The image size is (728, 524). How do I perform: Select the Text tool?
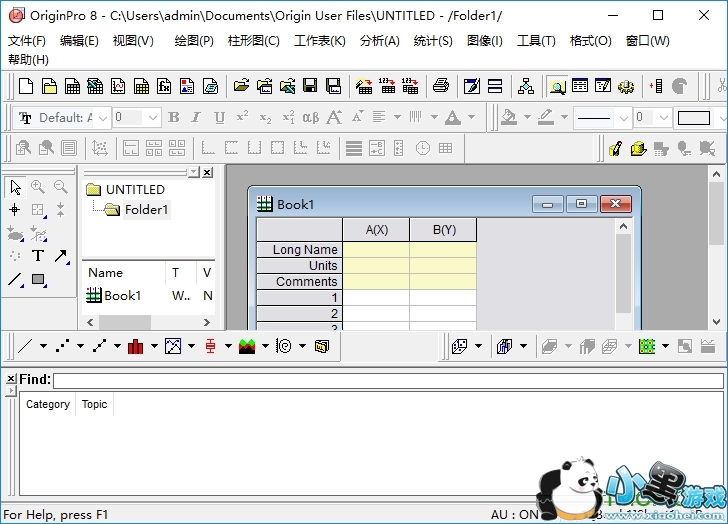38,256
